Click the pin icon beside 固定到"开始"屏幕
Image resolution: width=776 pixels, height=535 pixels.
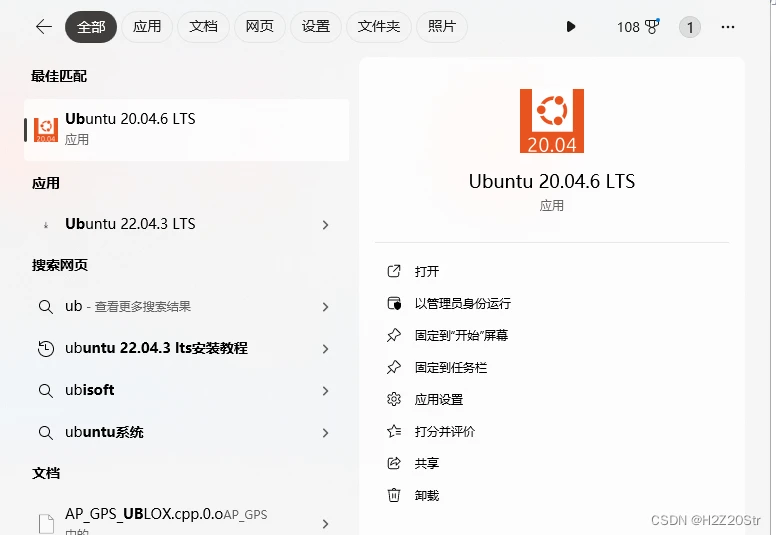(x=394, y=335)
